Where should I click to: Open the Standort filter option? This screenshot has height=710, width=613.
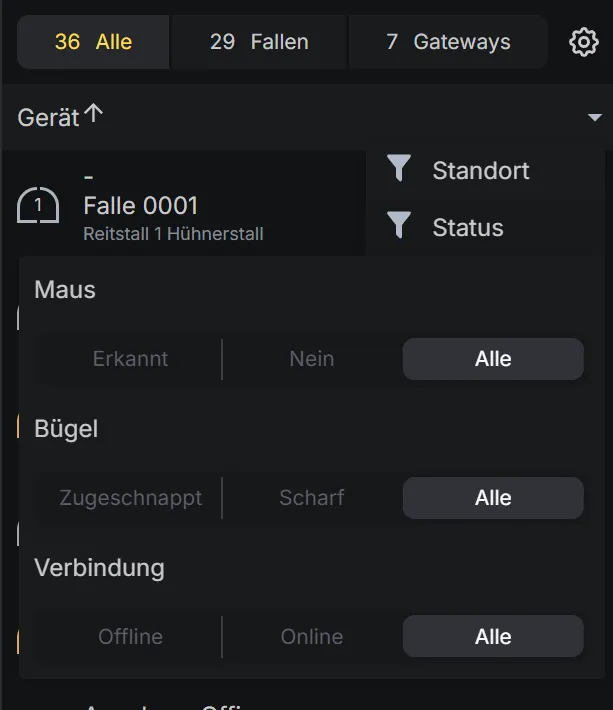click(x=481, y=170)
